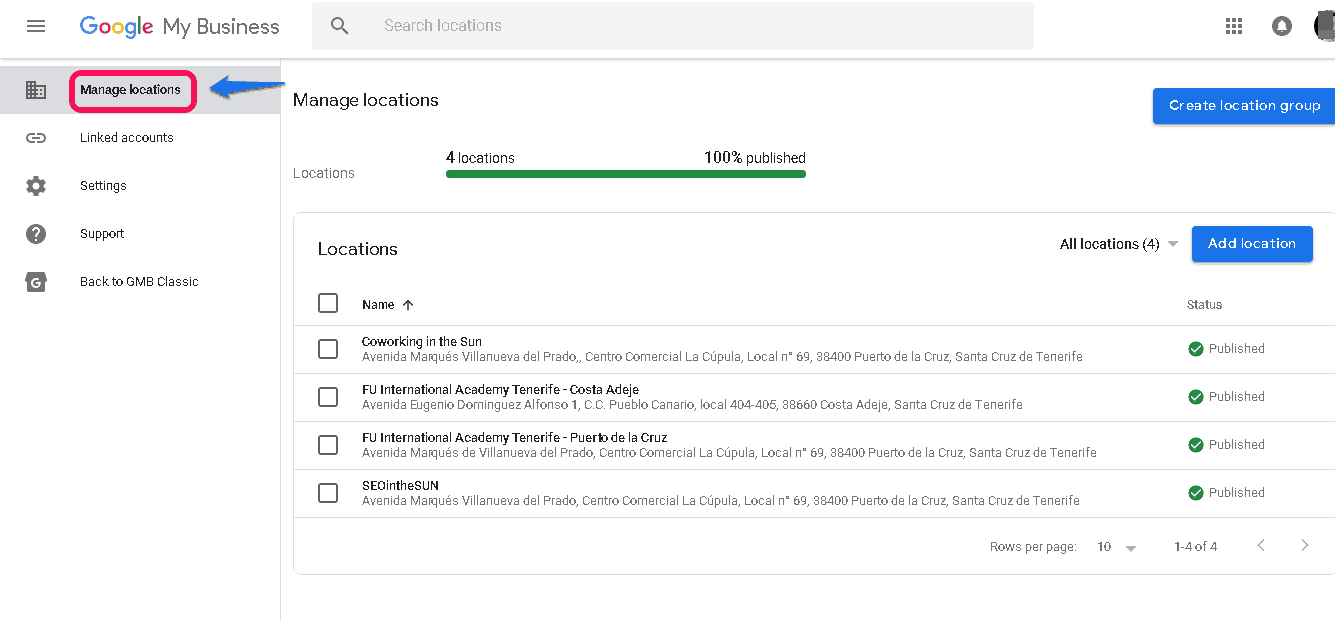Click Published check icon for Costa Adeje academy

pos(1195,397)
